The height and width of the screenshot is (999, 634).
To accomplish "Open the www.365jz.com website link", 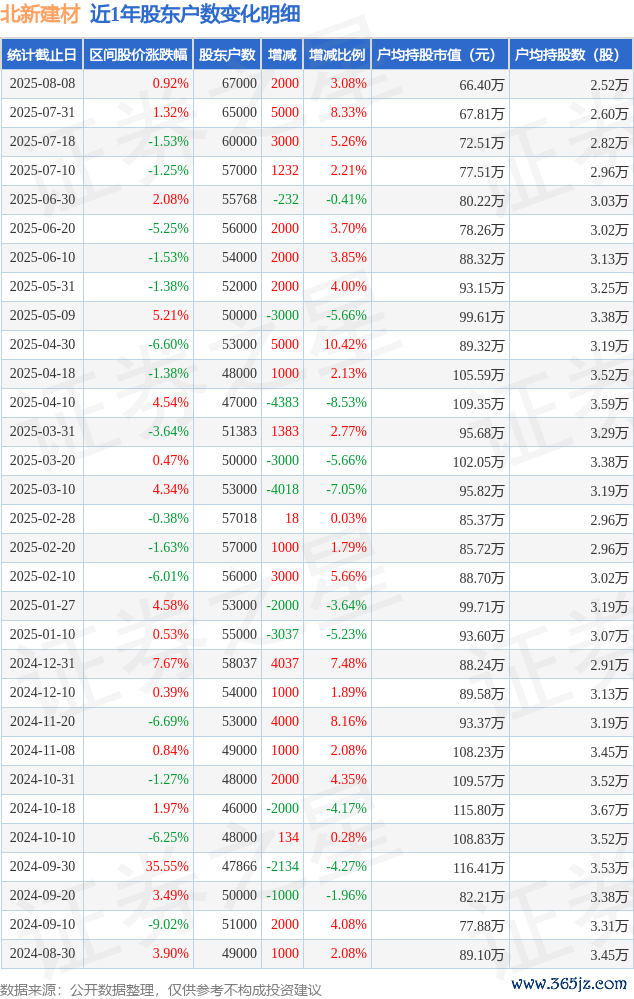I will tap(568, 984).
